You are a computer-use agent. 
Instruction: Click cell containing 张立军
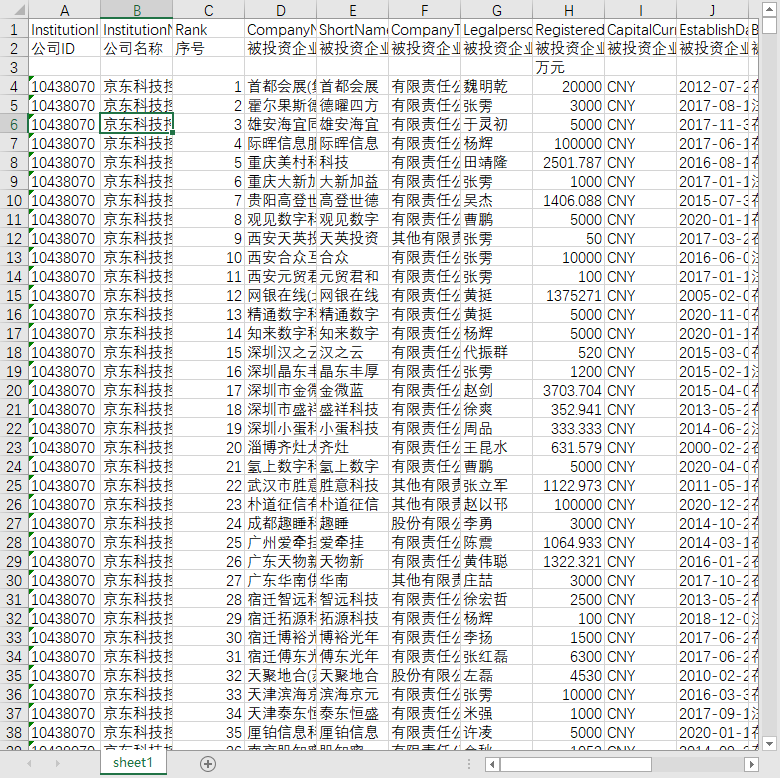tap(496, 486)
